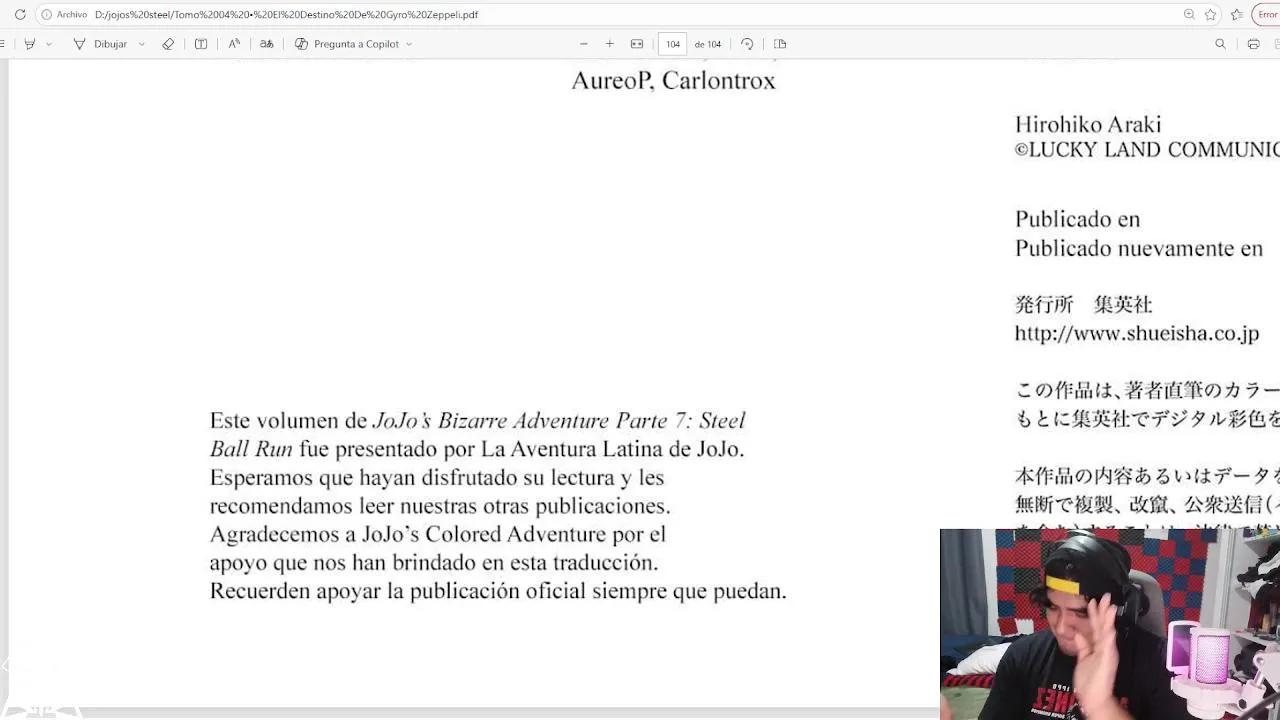The image size is (1280, 720).
Task: Click the webcam overlay of the streamer
Action: [x=1110, y=624]
